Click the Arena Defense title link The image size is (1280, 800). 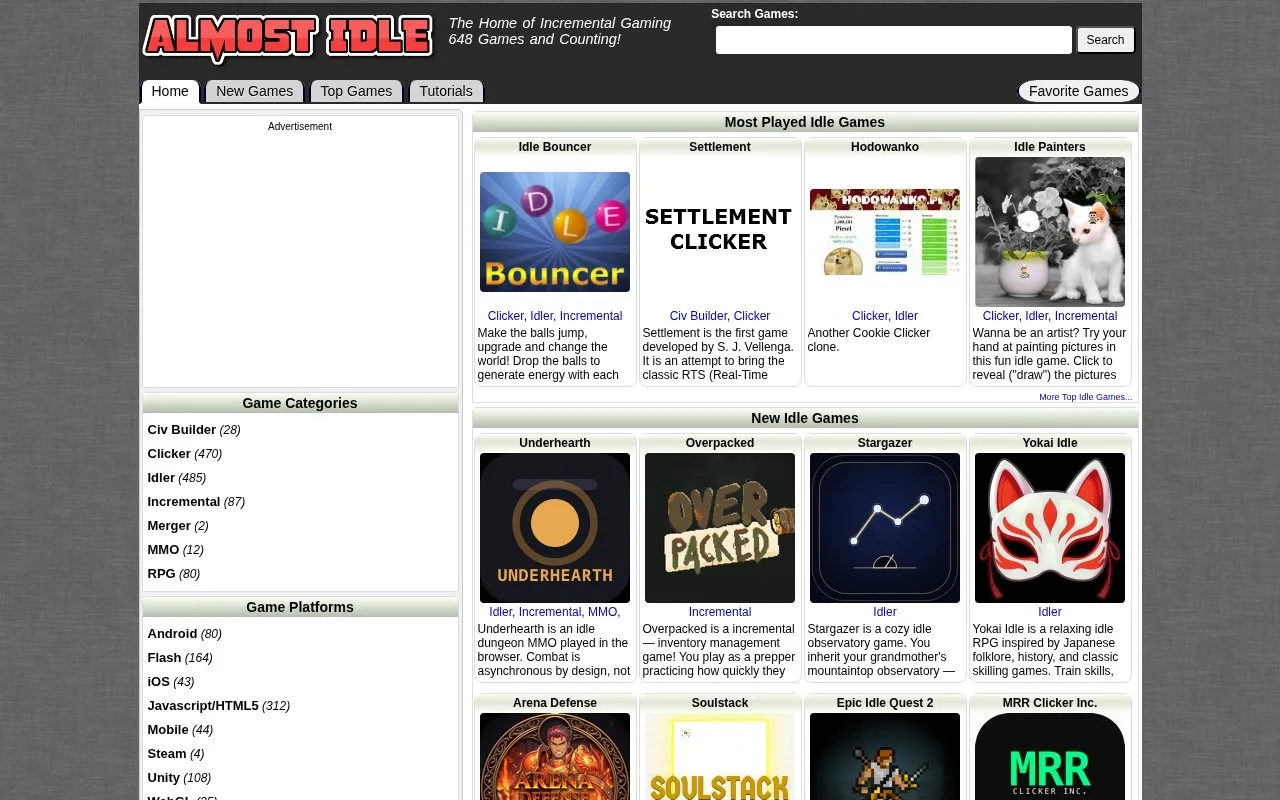click(x=555, y=703)
